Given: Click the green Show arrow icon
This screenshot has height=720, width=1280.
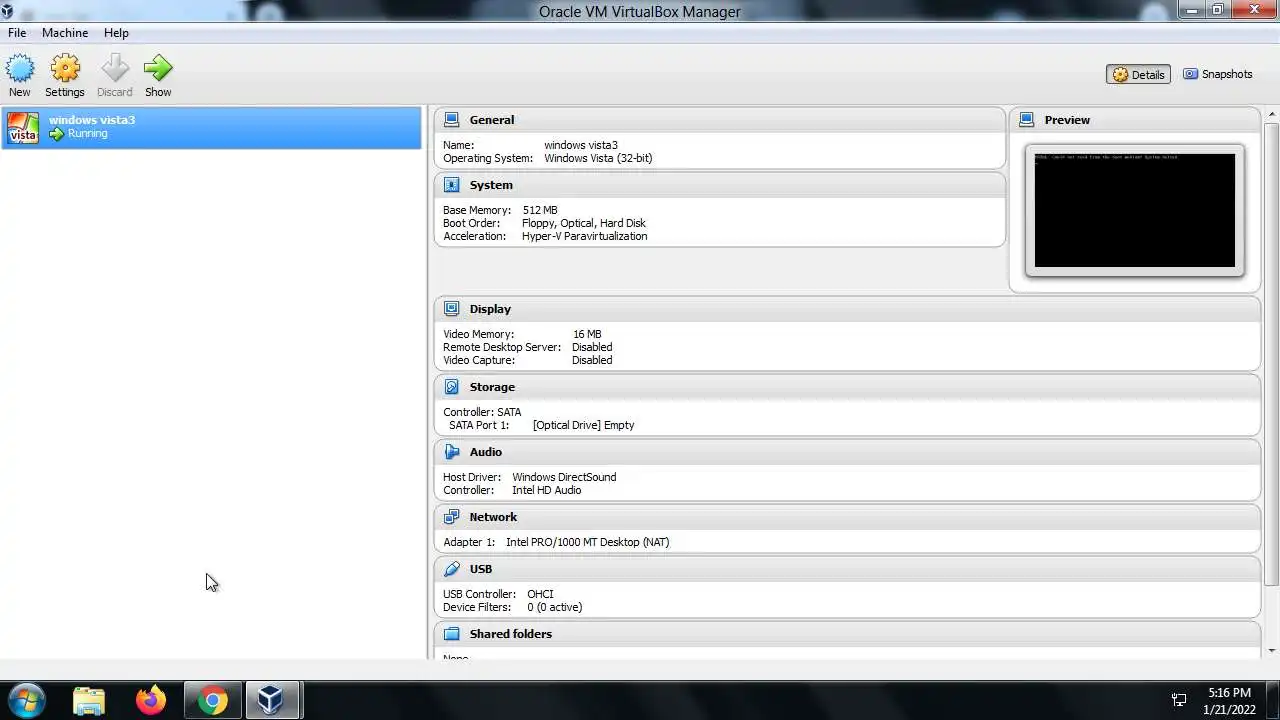Looking at the screenshot, I should pyautogui.click(x=158, y=68).
